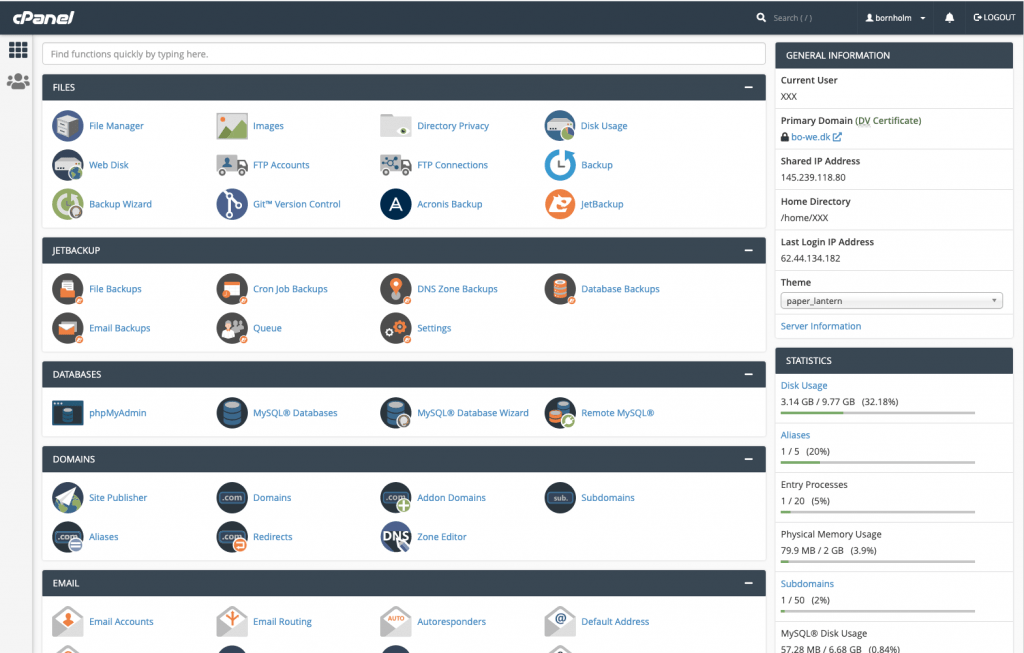
Task: Start the MySQL Database Wizard
Action: click(473, 412)
